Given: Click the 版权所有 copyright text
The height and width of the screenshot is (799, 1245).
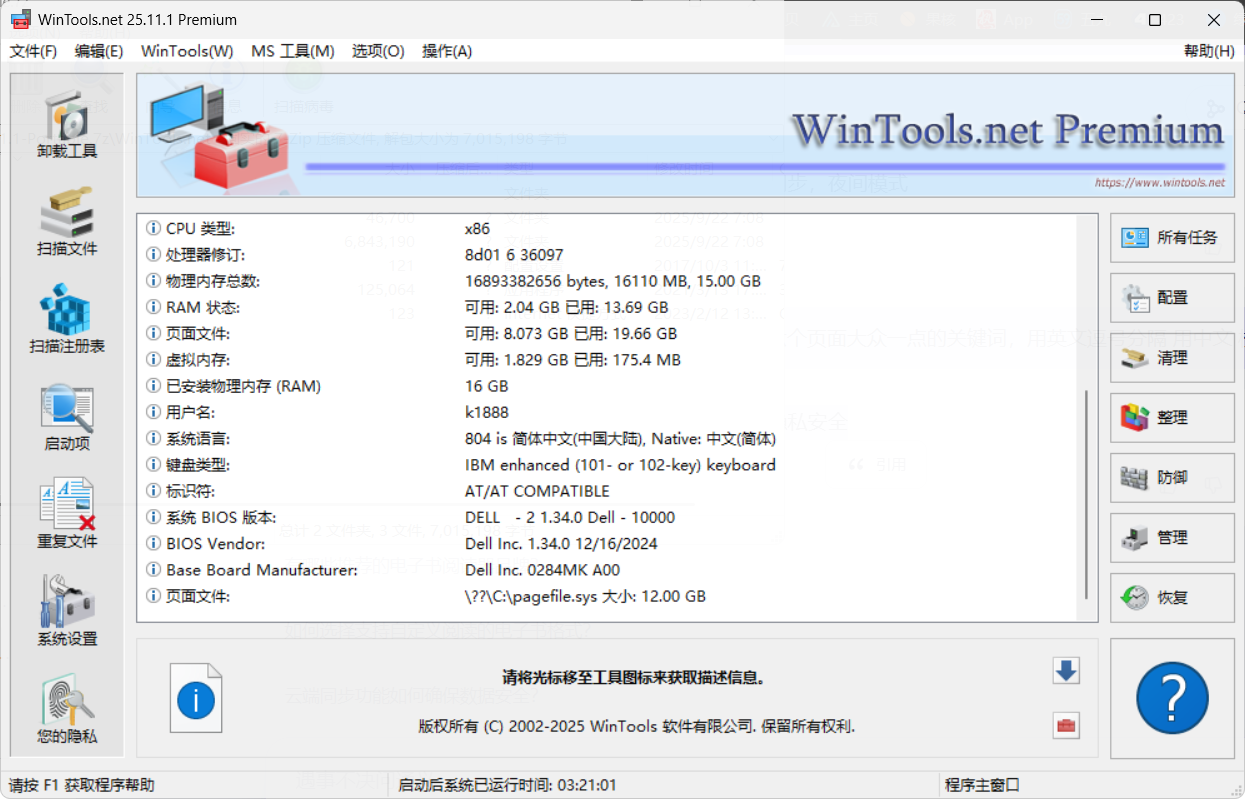Looking at the screenshot, I should click(637, 727).
